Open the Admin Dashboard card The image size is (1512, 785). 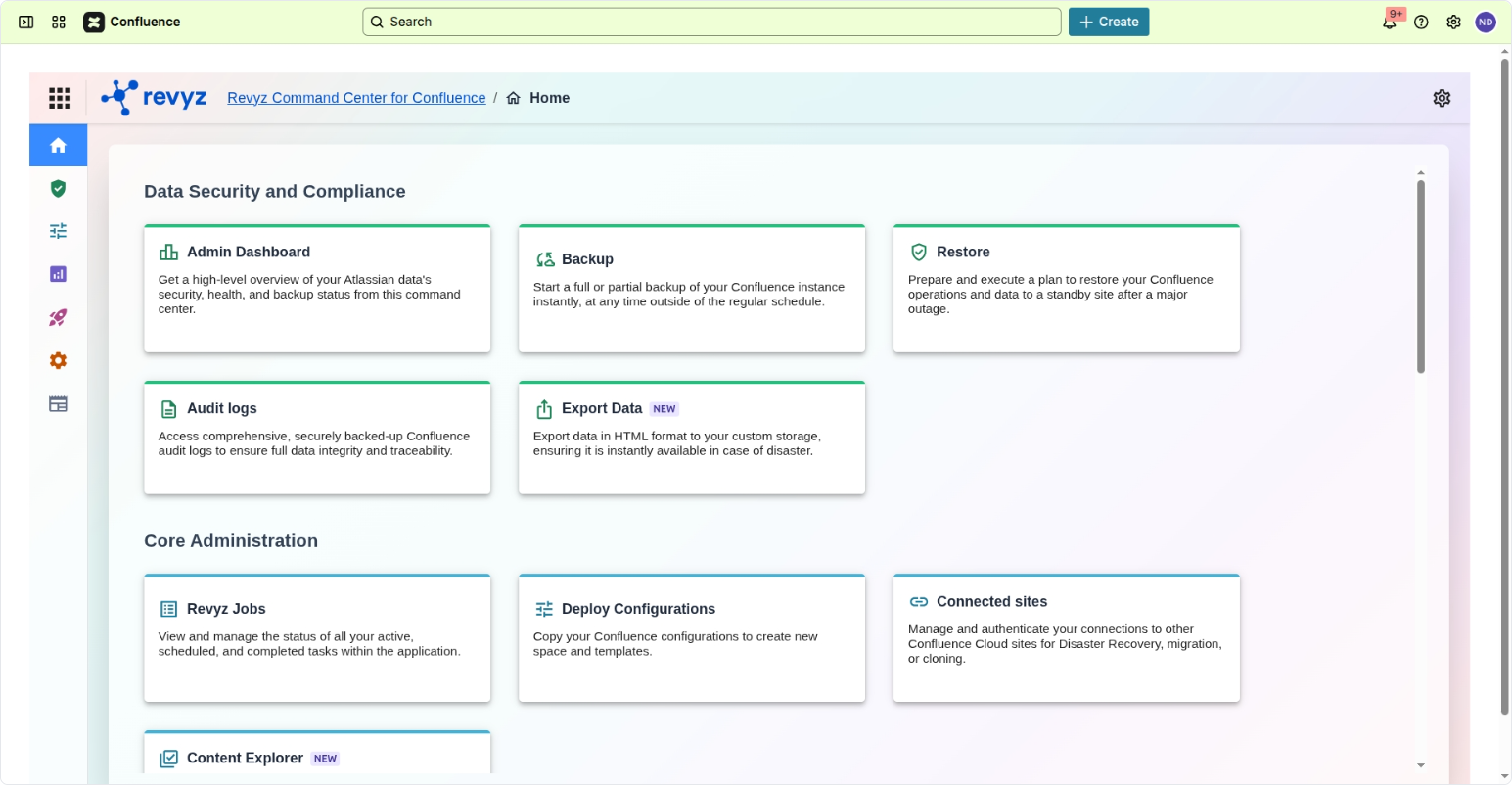pos(317,288)
